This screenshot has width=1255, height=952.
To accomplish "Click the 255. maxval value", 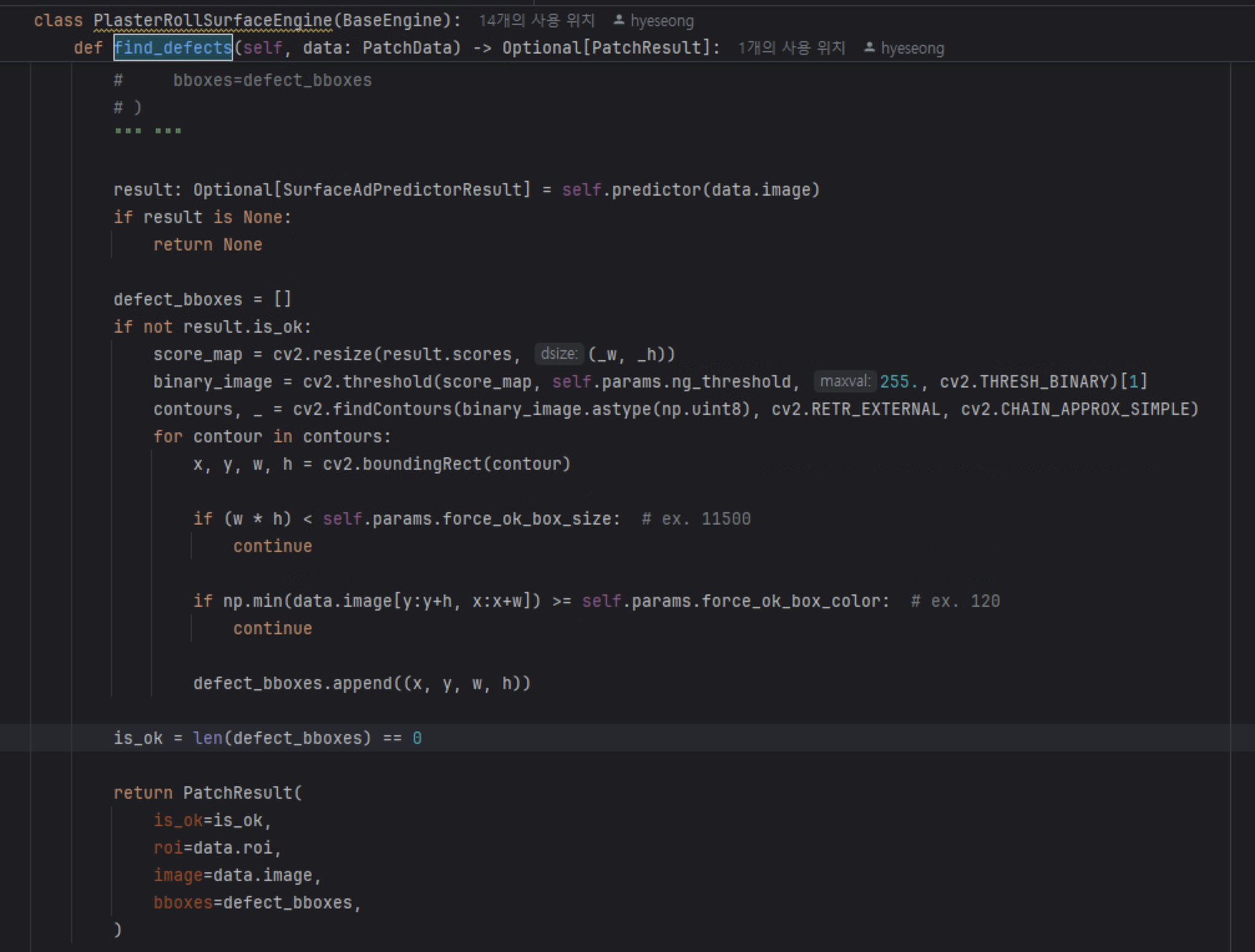I will click(x=899, y=382).
